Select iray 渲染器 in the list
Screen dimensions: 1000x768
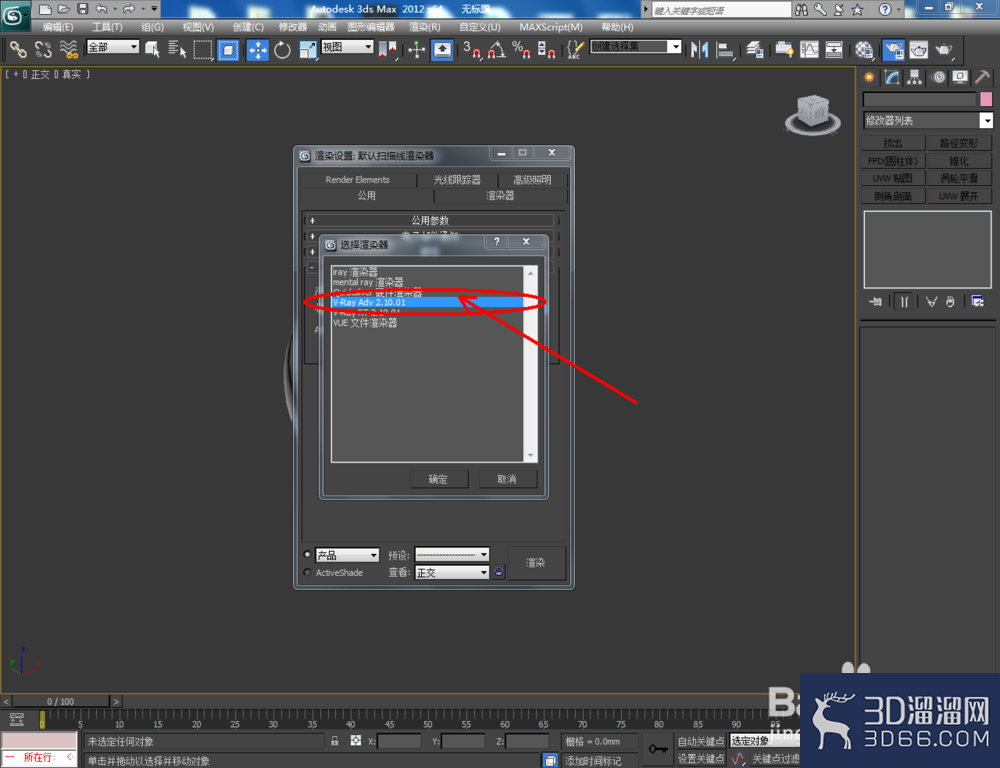point(427,272)
